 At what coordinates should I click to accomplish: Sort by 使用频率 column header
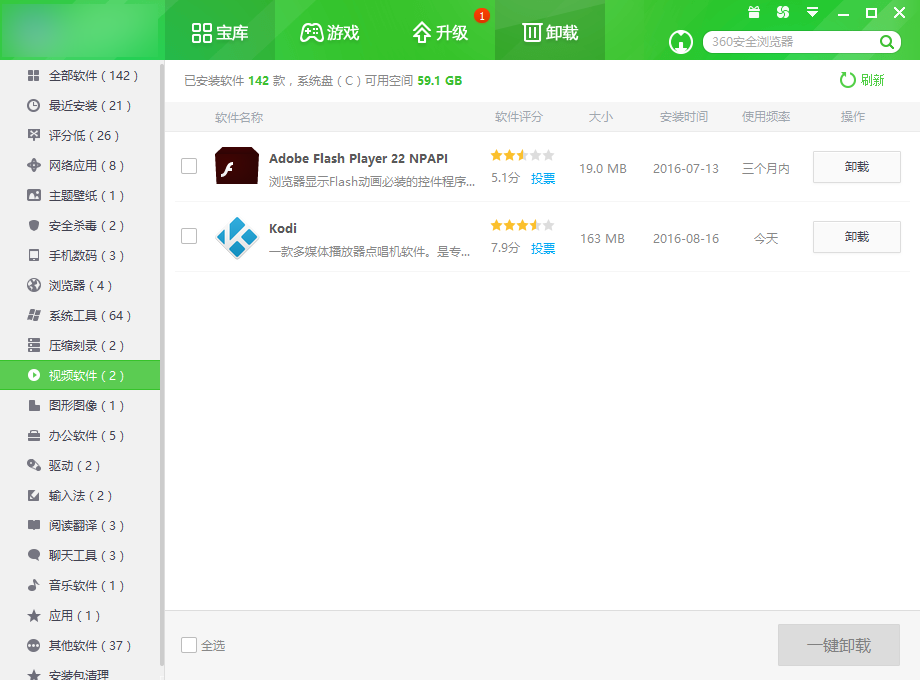766,117
